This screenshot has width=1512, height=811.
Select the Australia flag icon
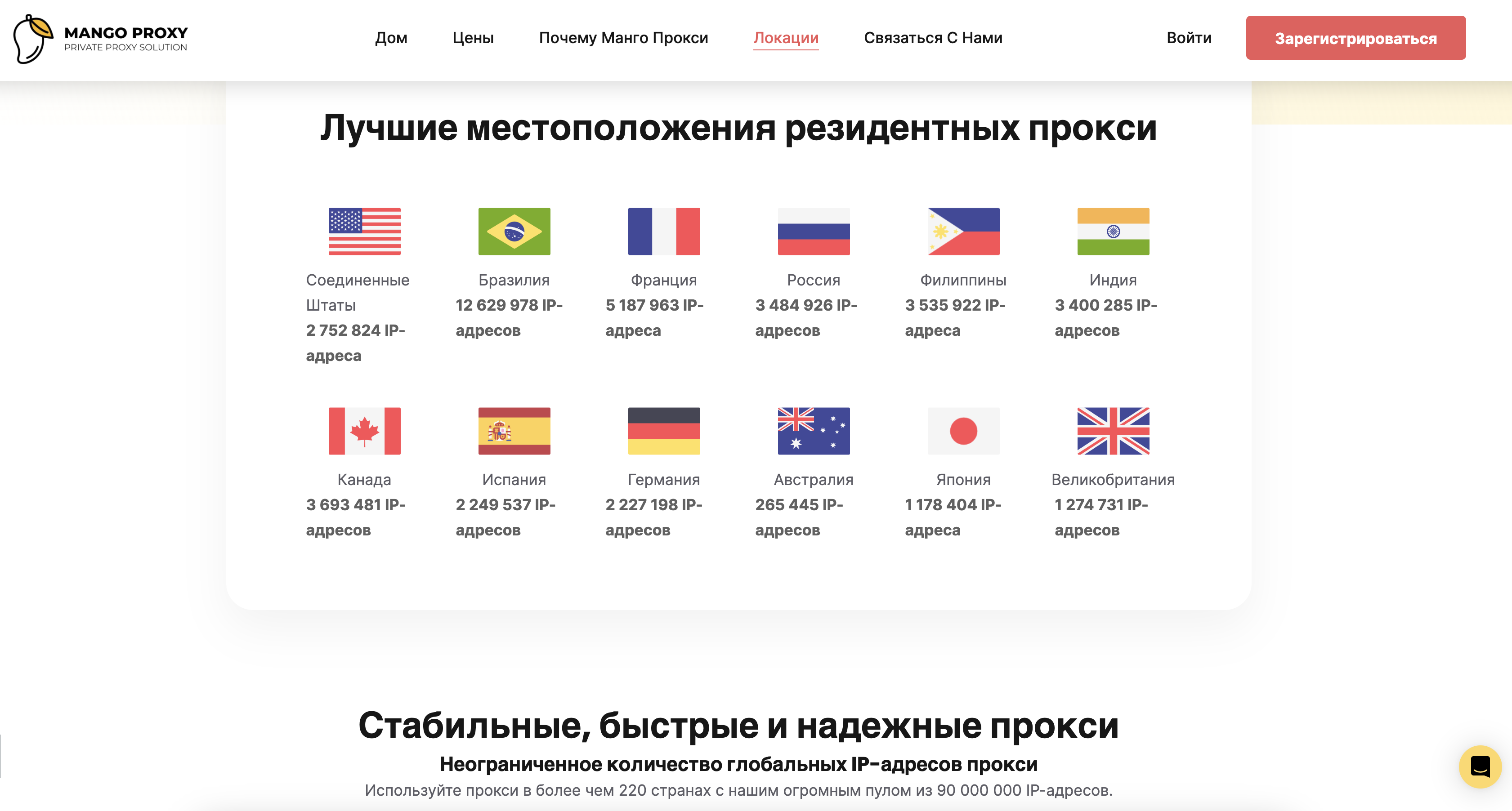814,431
